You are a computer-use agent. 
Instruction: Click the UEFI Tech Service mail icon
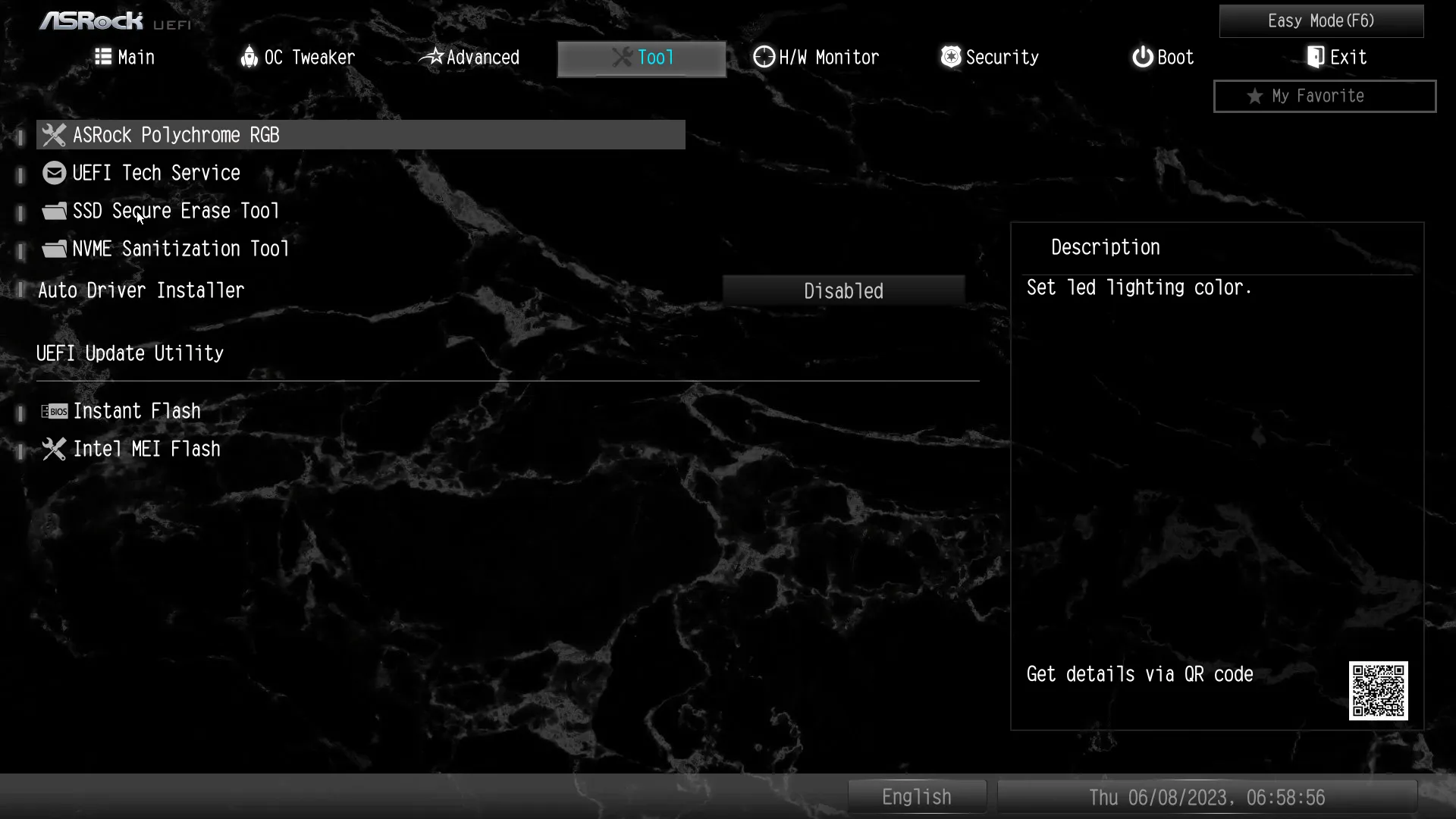pyautogui.click(x=54, y=173)
